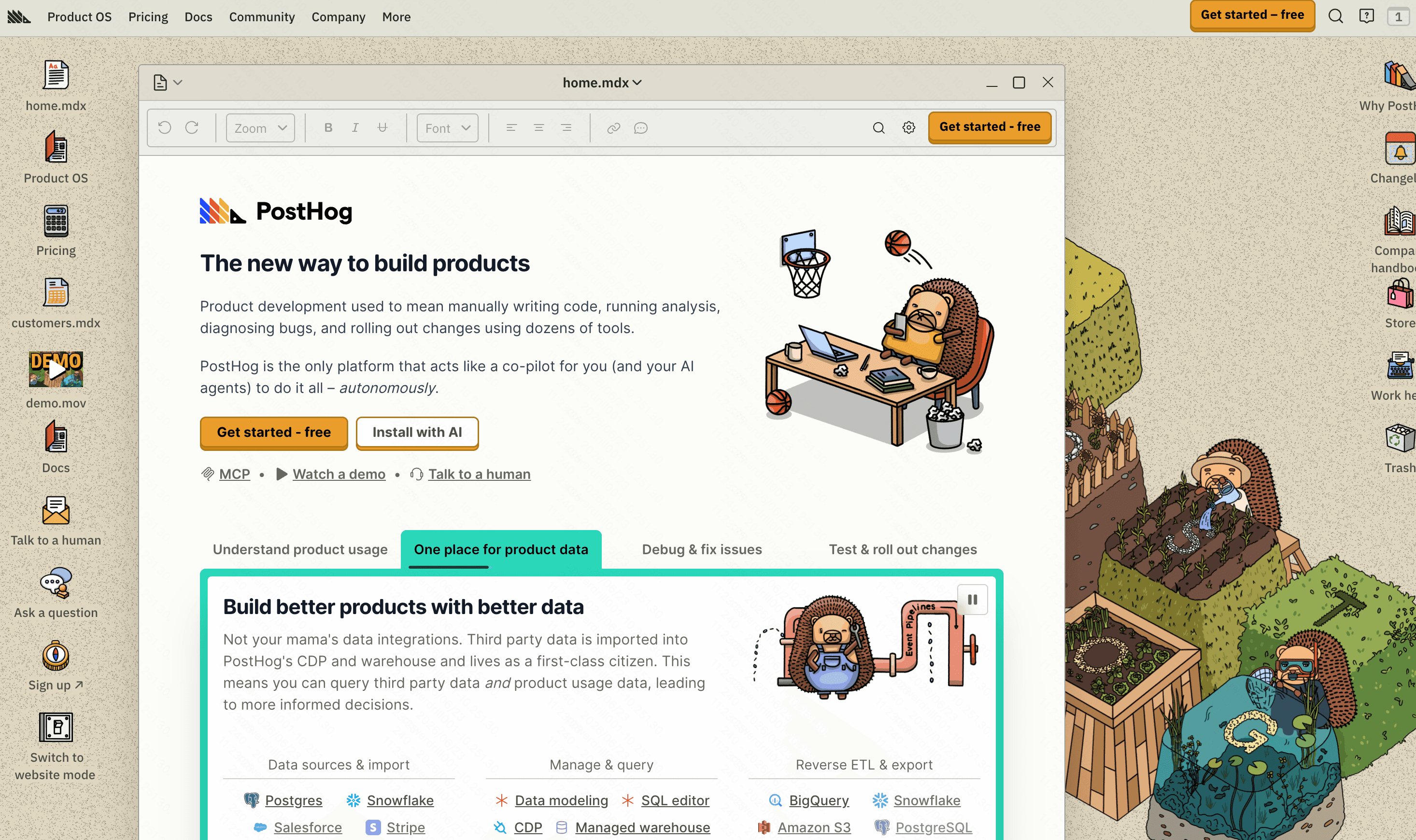The image size is (1416, 840).
Task: Align text left
Action: click(x=511, y=128)
